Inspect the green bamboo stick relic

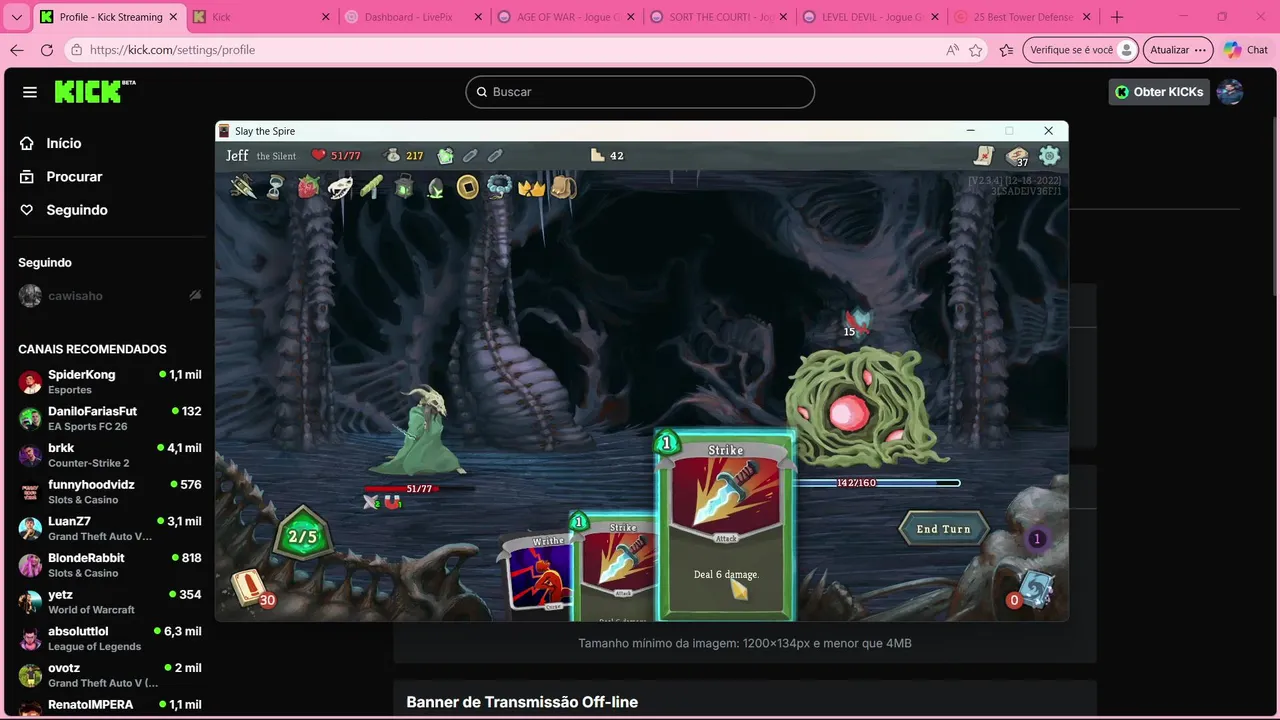click(x=372, y=187)
